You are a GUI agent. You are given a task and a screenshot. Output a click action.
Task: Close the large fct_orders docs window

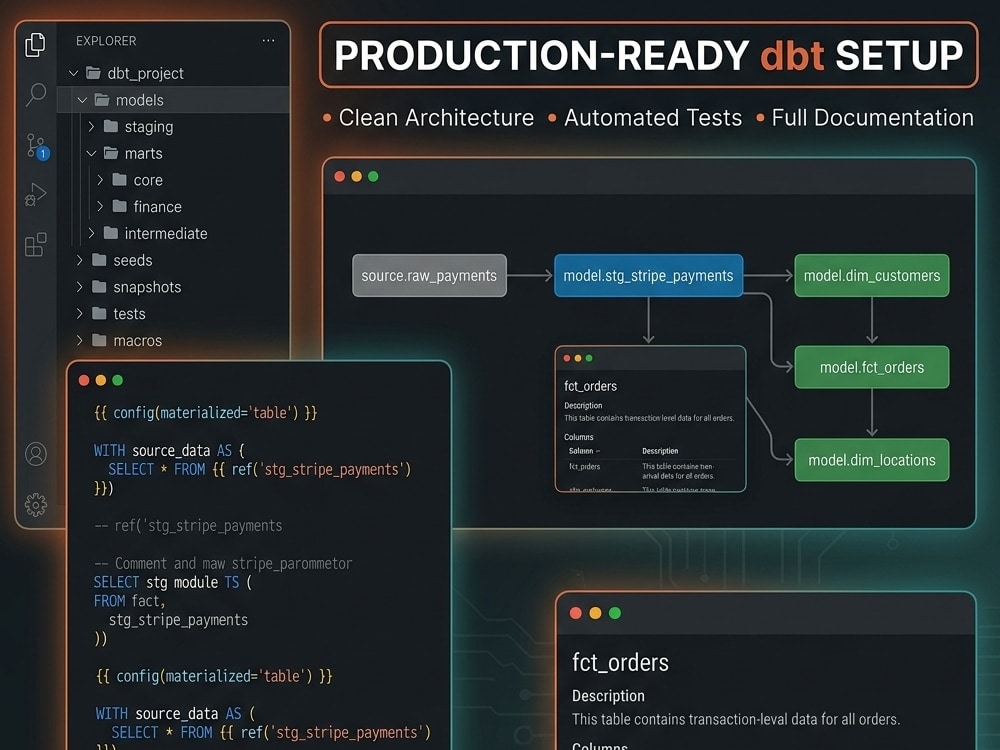click(575, 613)
